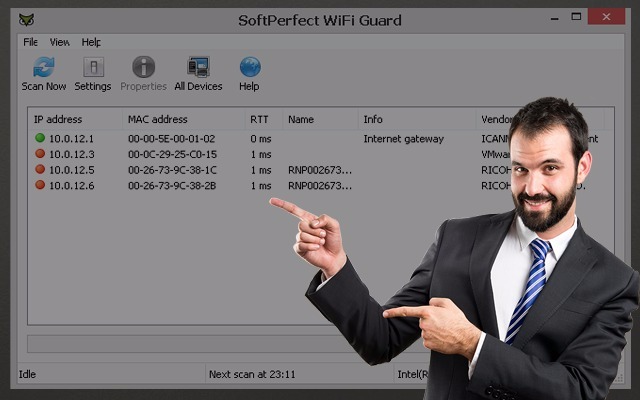Viewport: 640px width, 400px height.
Task: Click RNP002673... name in 10.0.12.5 row
Action: [x=320, y=170]
